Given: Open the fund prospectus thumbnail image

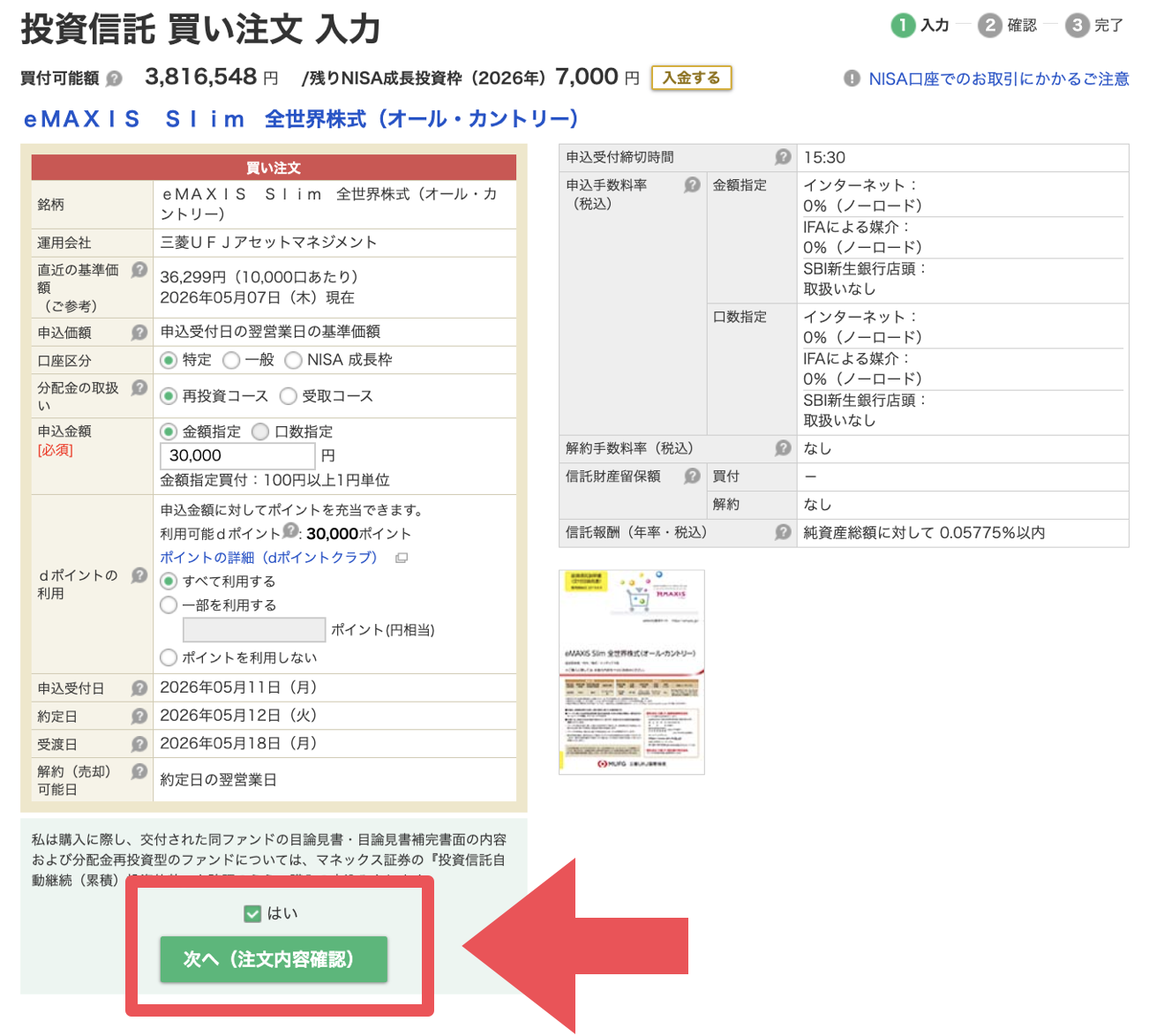Looking at the screenshot, I should 632,672.
